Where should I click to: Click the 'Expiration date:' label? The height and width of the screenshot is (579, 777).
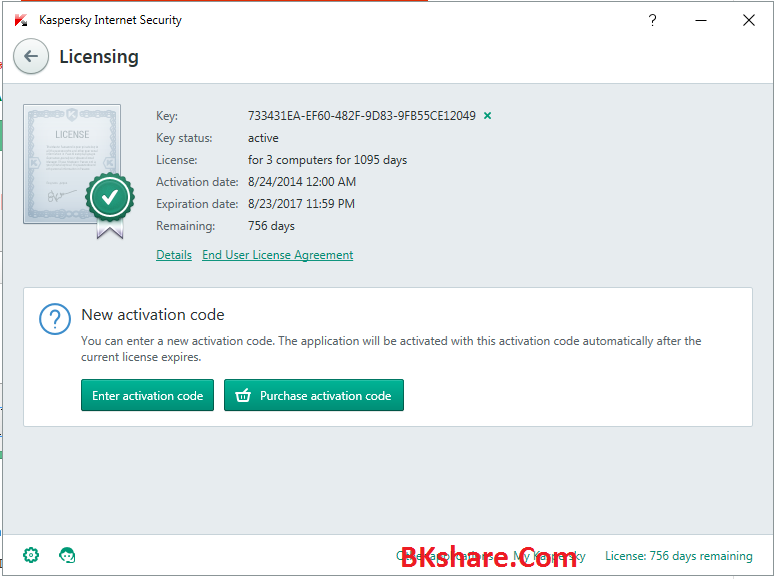point(197,204)
